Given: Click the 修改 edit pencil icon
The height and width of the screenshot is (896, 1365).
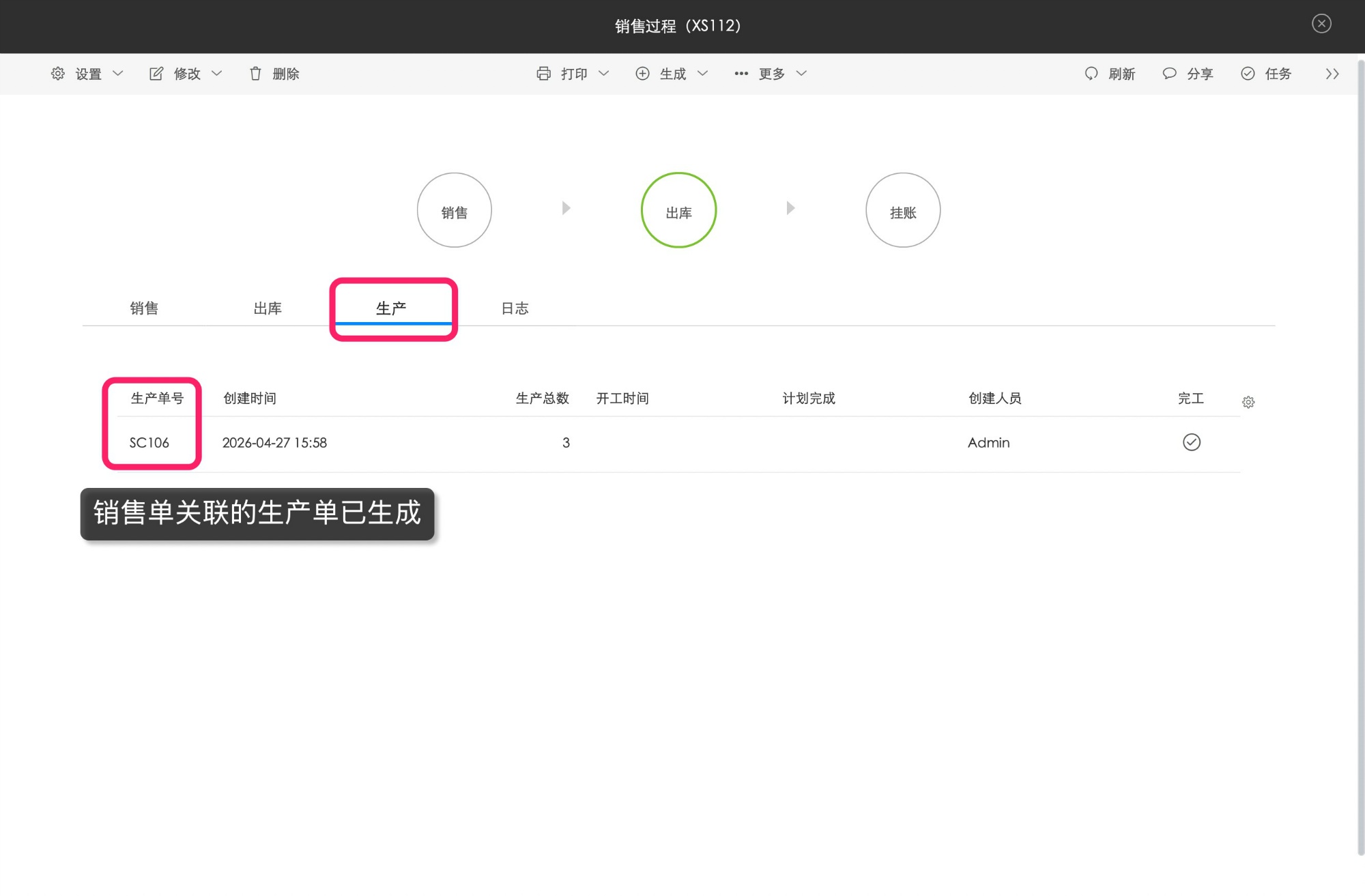Looking at the screenshot, I should pos(156,74).
